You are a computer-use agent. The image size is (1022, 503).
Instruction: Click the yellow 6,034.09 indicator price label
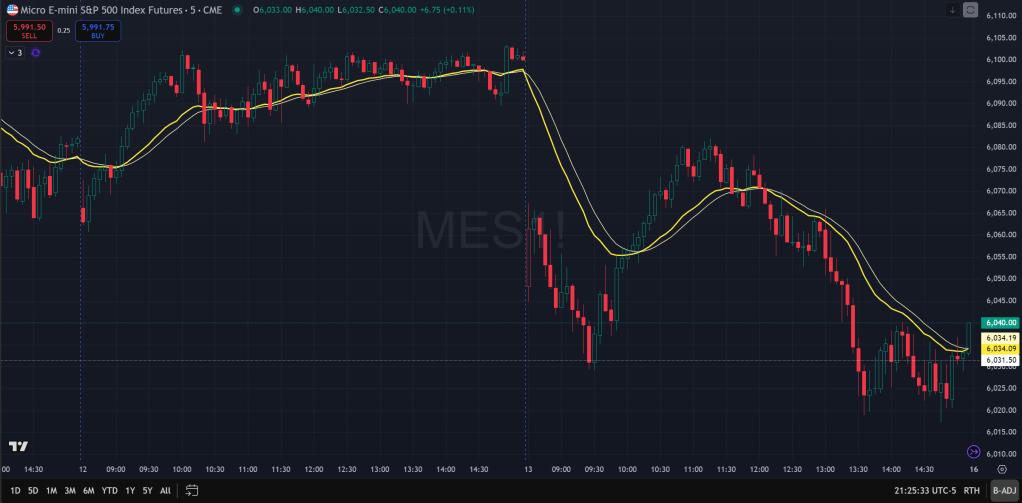[1000, 349]
